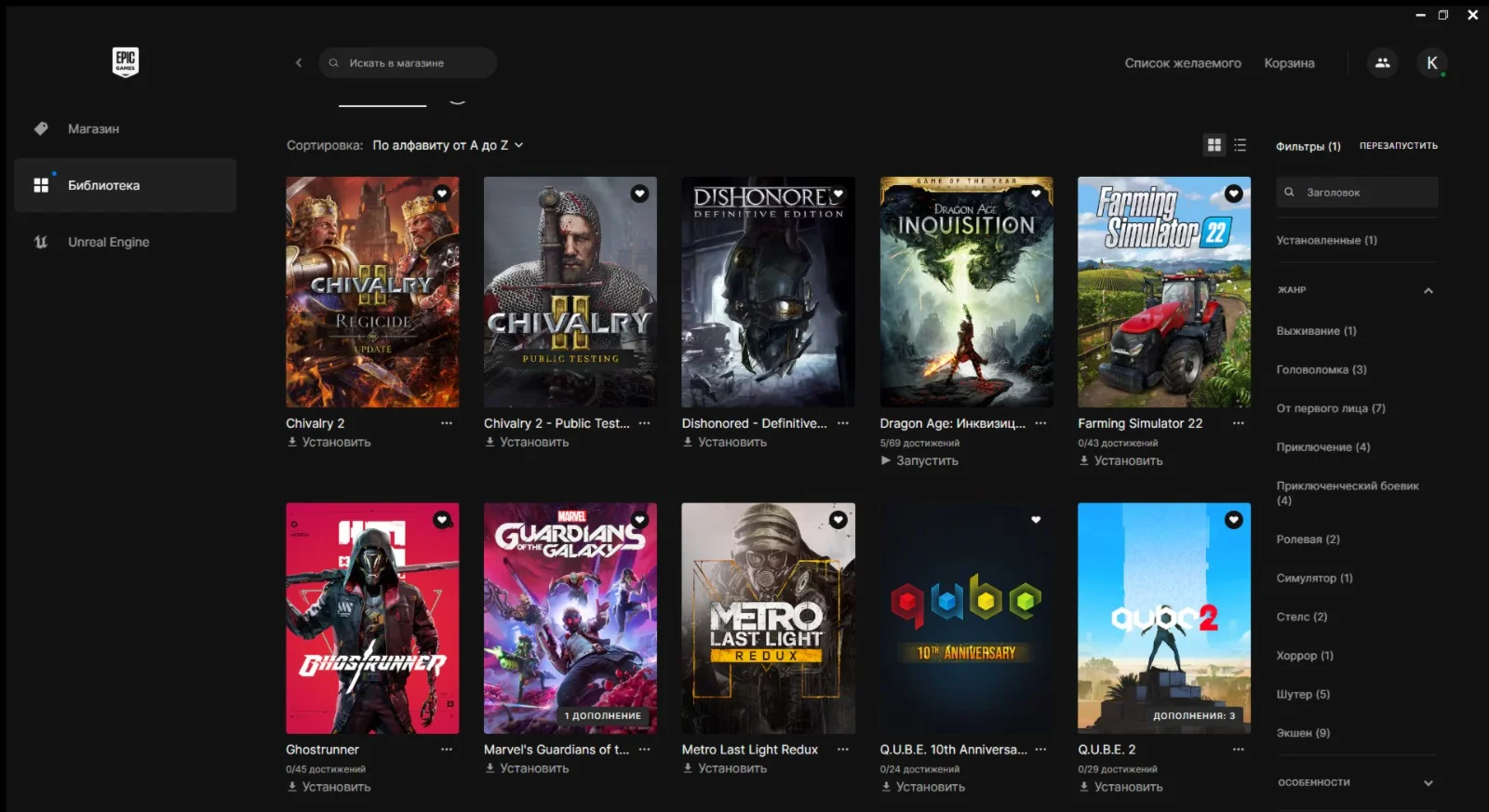The height and width of the screenshot is (812, 1489).
Task: Filter genre Ролевая (2)
Action: (x=1308, y=539)
